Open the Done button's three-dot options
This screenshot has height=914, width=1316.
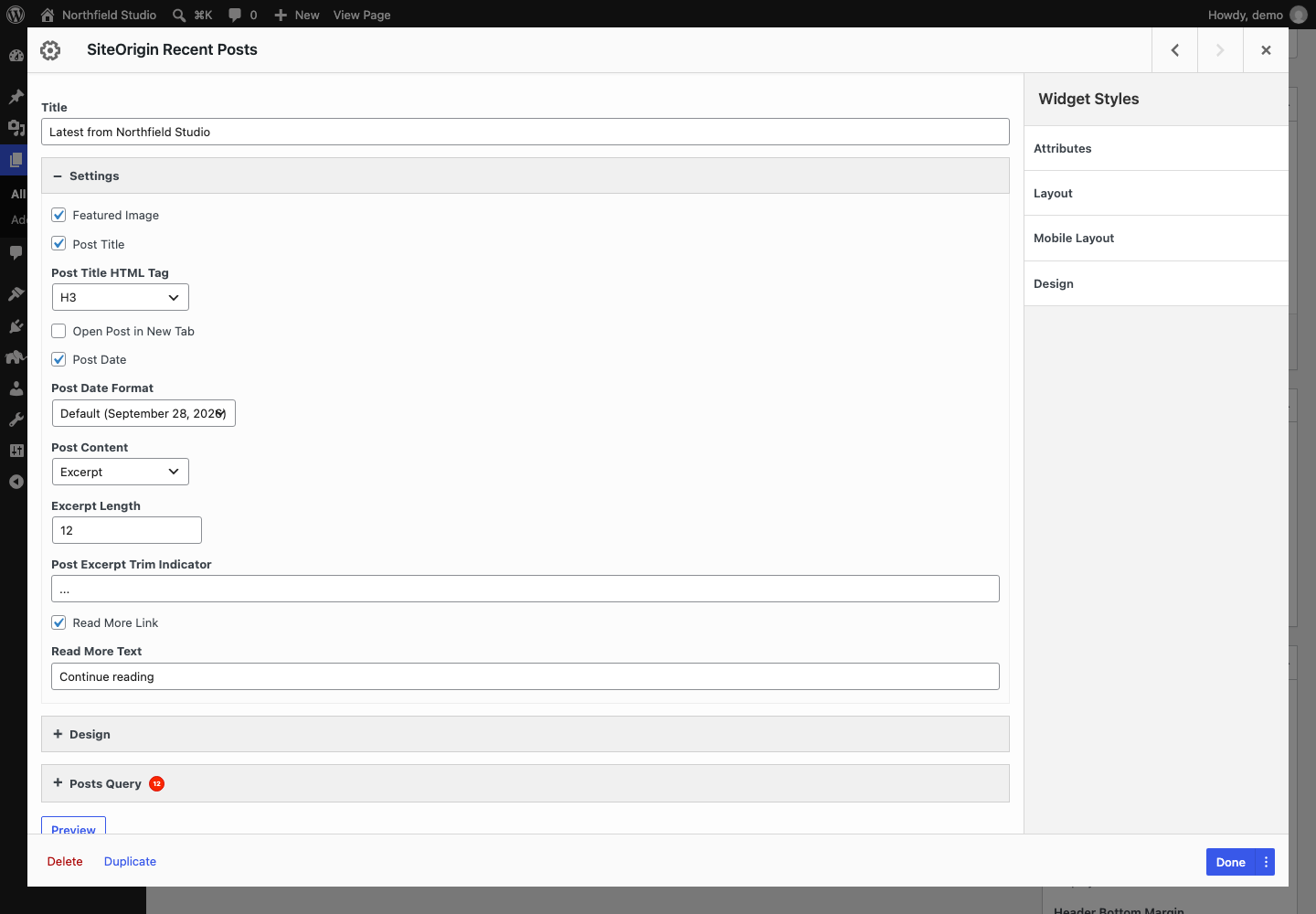1266,862
